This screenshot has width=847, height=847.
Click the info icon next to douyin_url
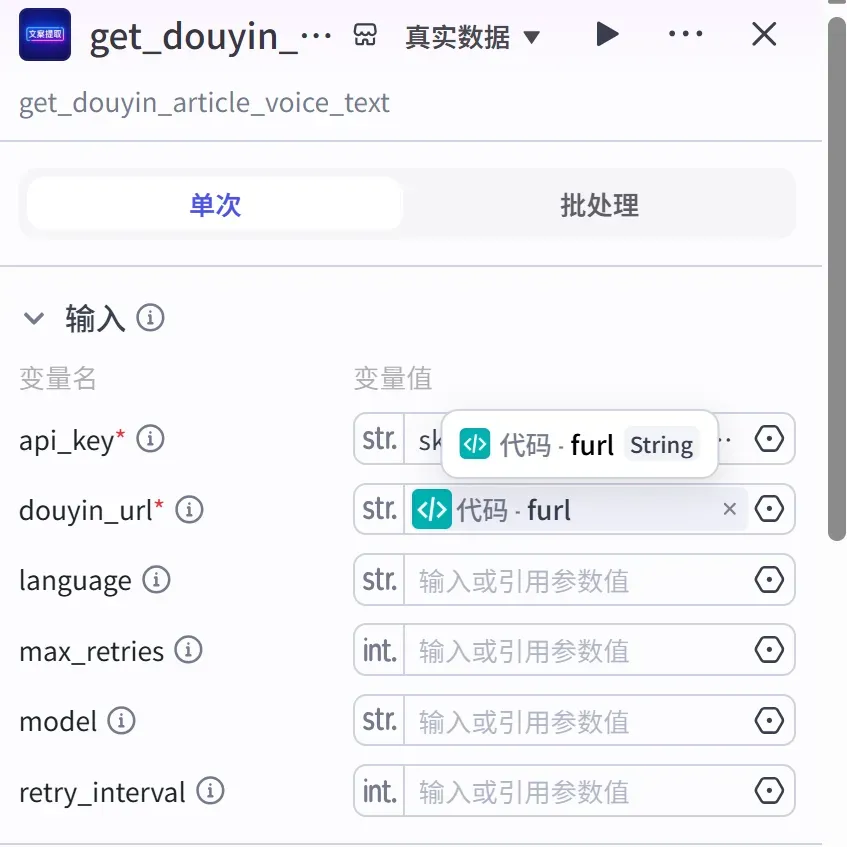pos(189,509)
